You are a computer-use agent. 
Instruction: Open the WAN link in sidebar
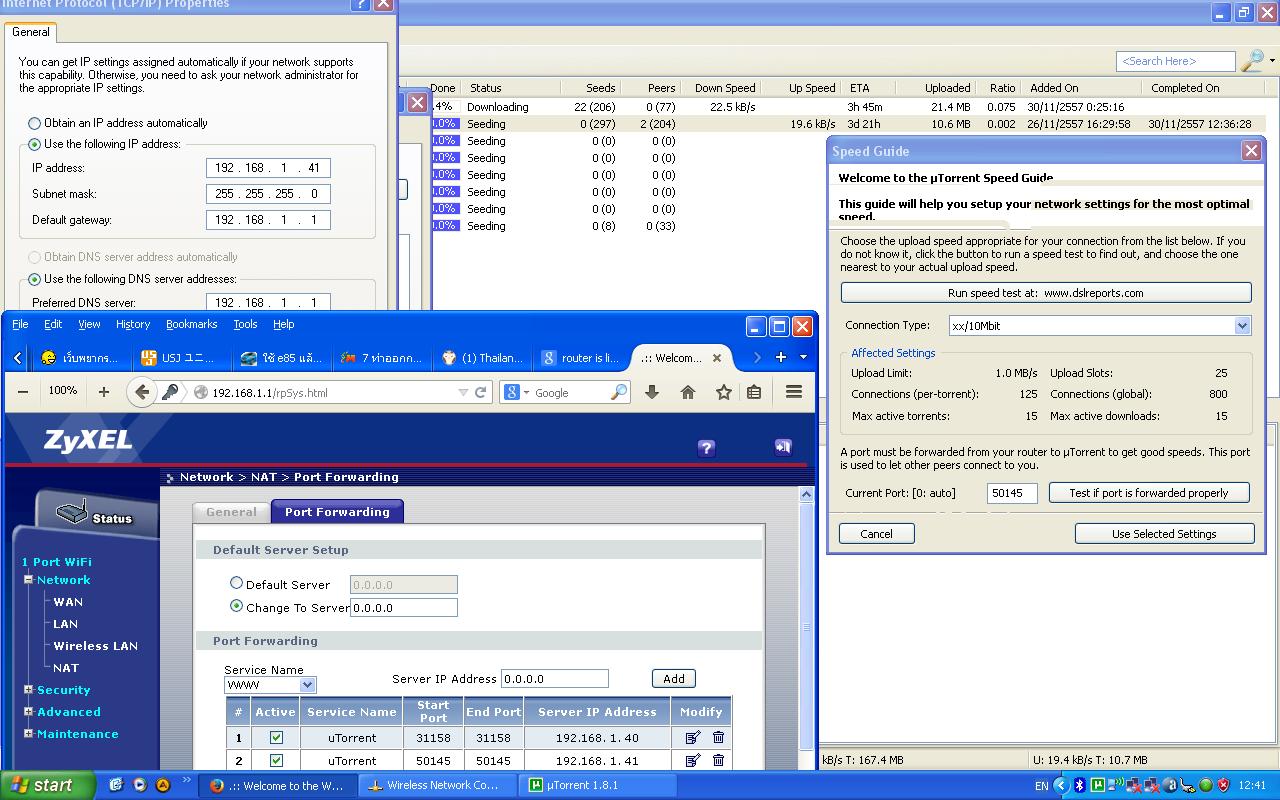(68, 601)
